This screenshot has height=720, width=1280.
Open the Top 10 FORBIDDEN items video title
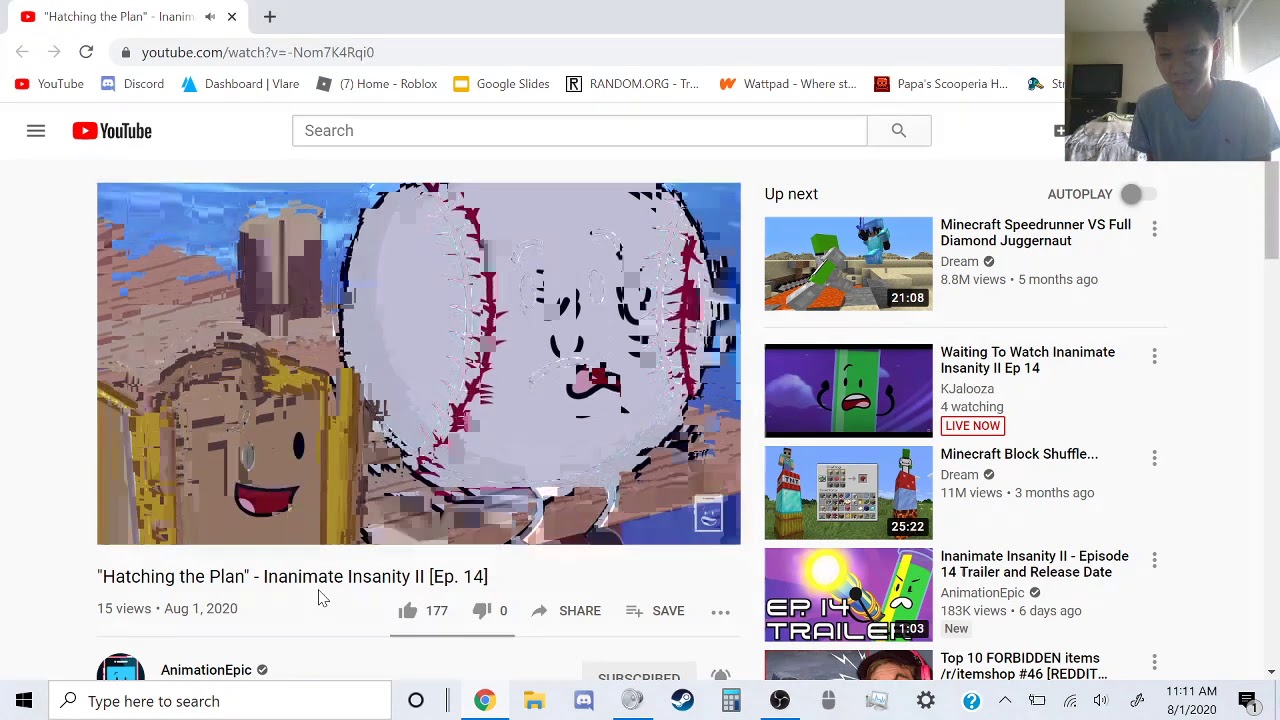click(x=1023, y=666)
